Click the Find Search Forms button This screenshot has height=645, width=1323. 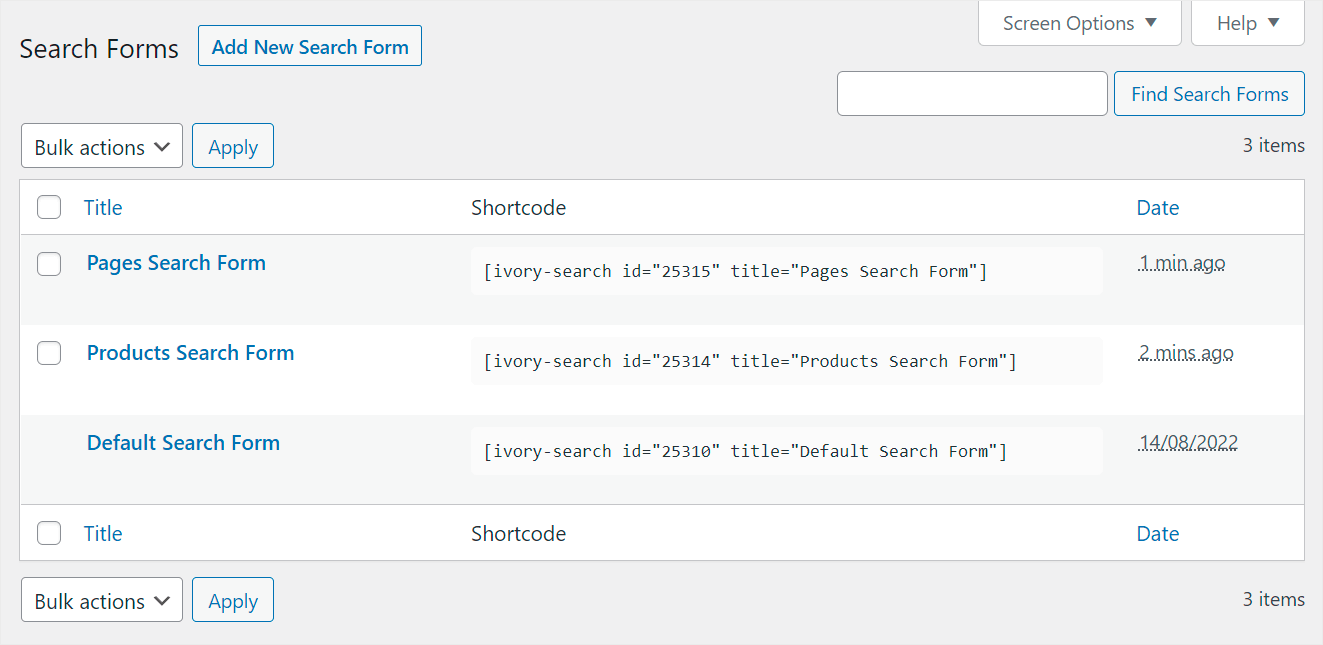(x=1208, y=93)
